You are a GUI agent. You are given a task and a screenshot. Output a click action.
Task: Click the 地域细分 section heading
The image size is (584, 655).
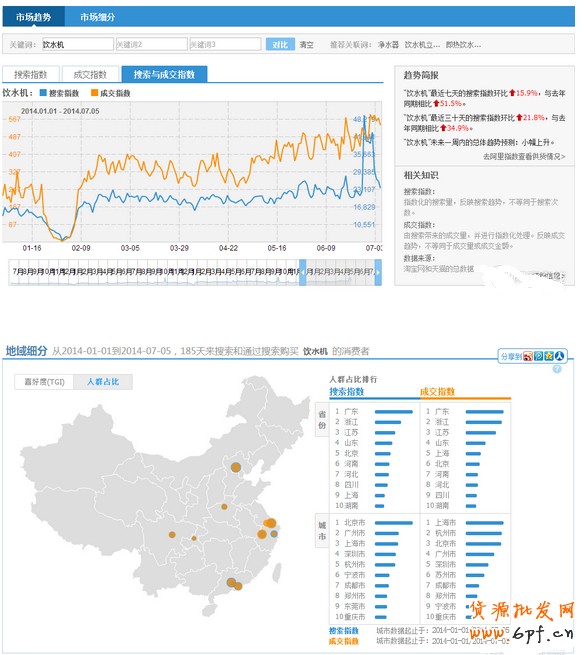click(26, 351)
